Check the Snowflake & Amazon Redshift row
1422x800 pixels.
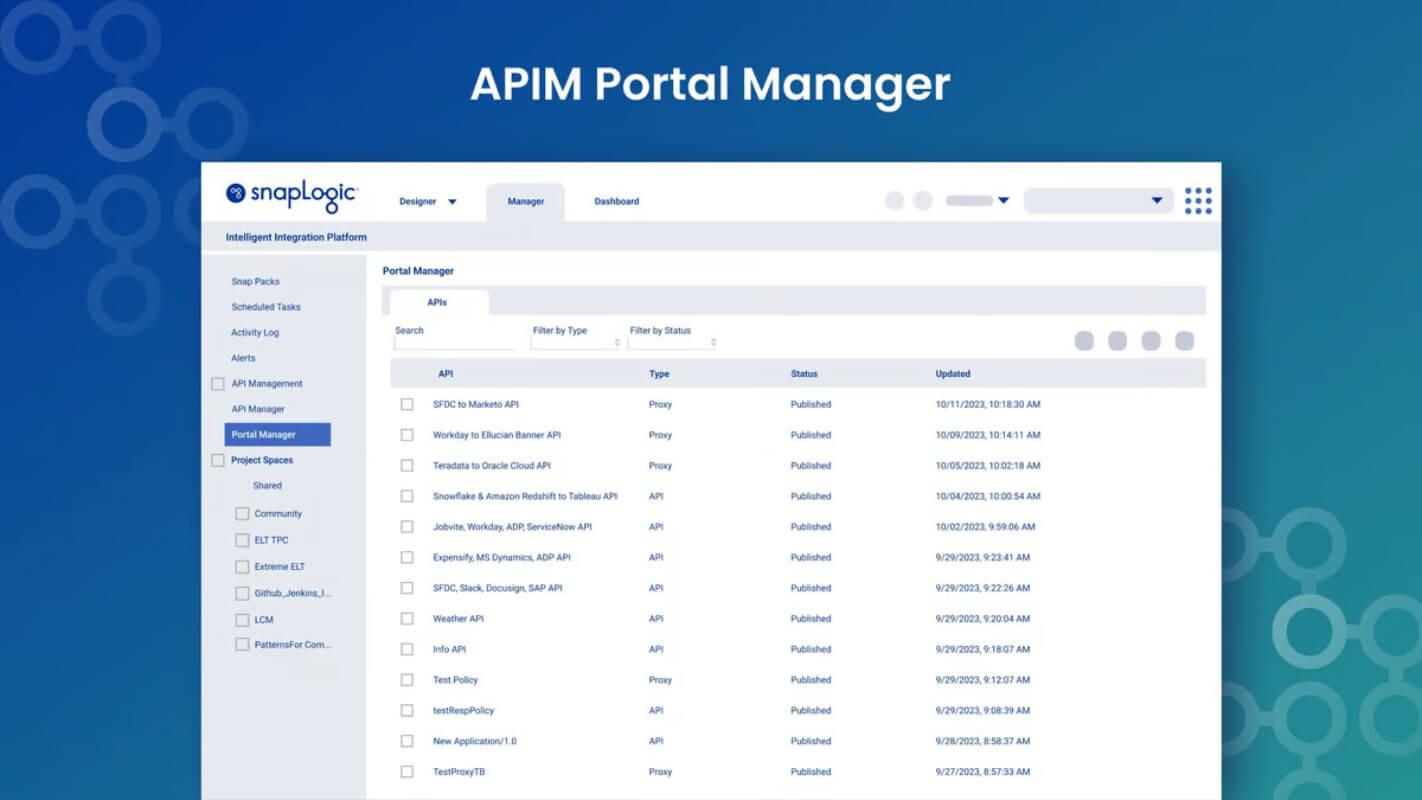point(407,496)
